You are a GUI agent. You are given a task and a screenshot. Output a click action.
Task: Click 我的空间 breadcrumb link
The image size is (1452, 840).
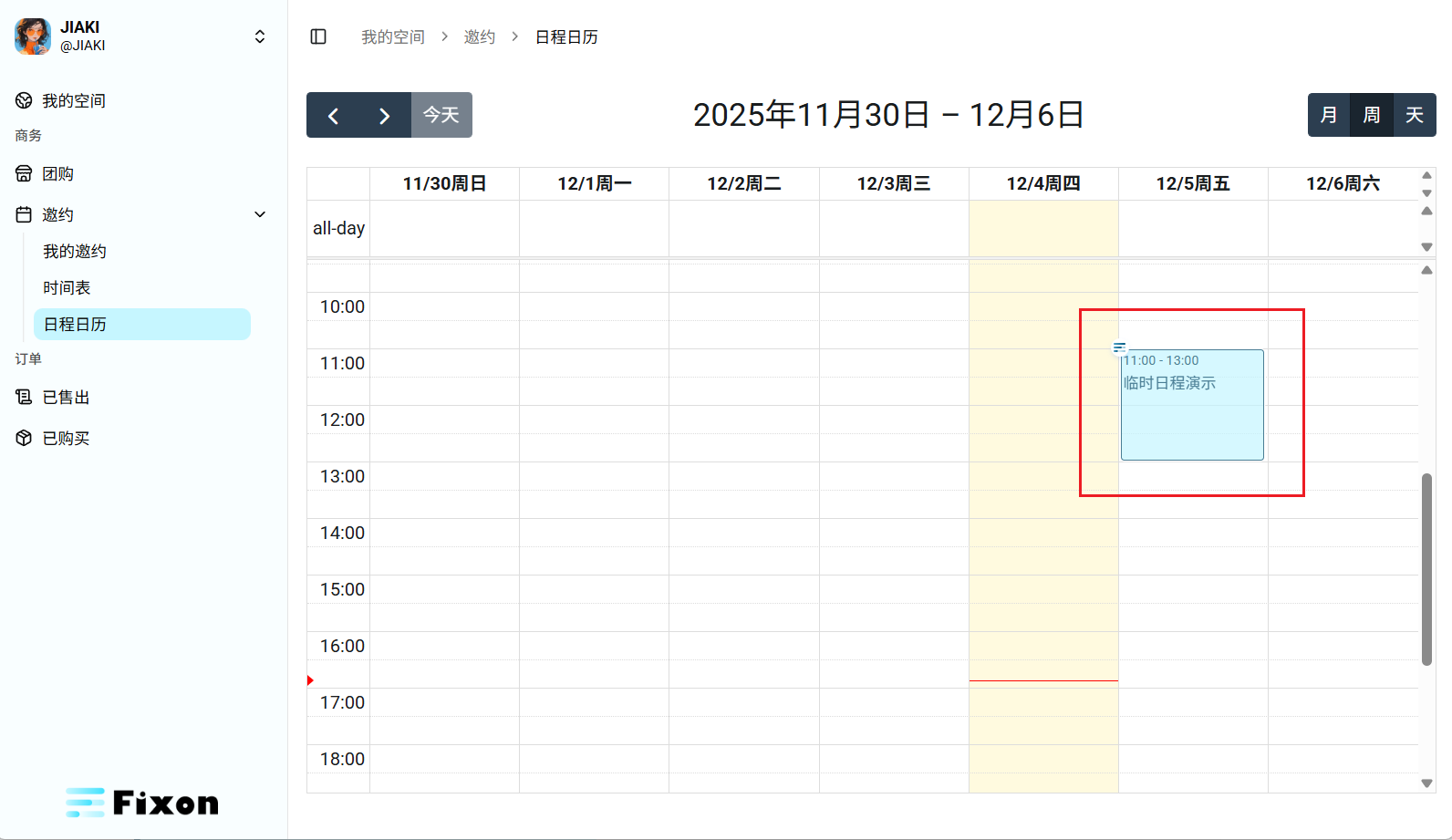pos(392,36)
